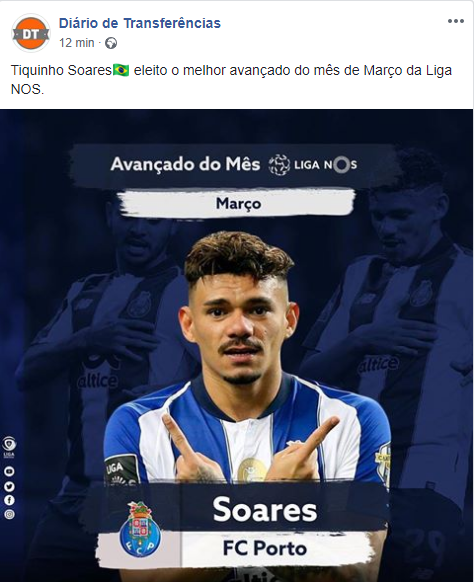Click the FC Porto club crest

pyautogui.click(x=140, y=529)
